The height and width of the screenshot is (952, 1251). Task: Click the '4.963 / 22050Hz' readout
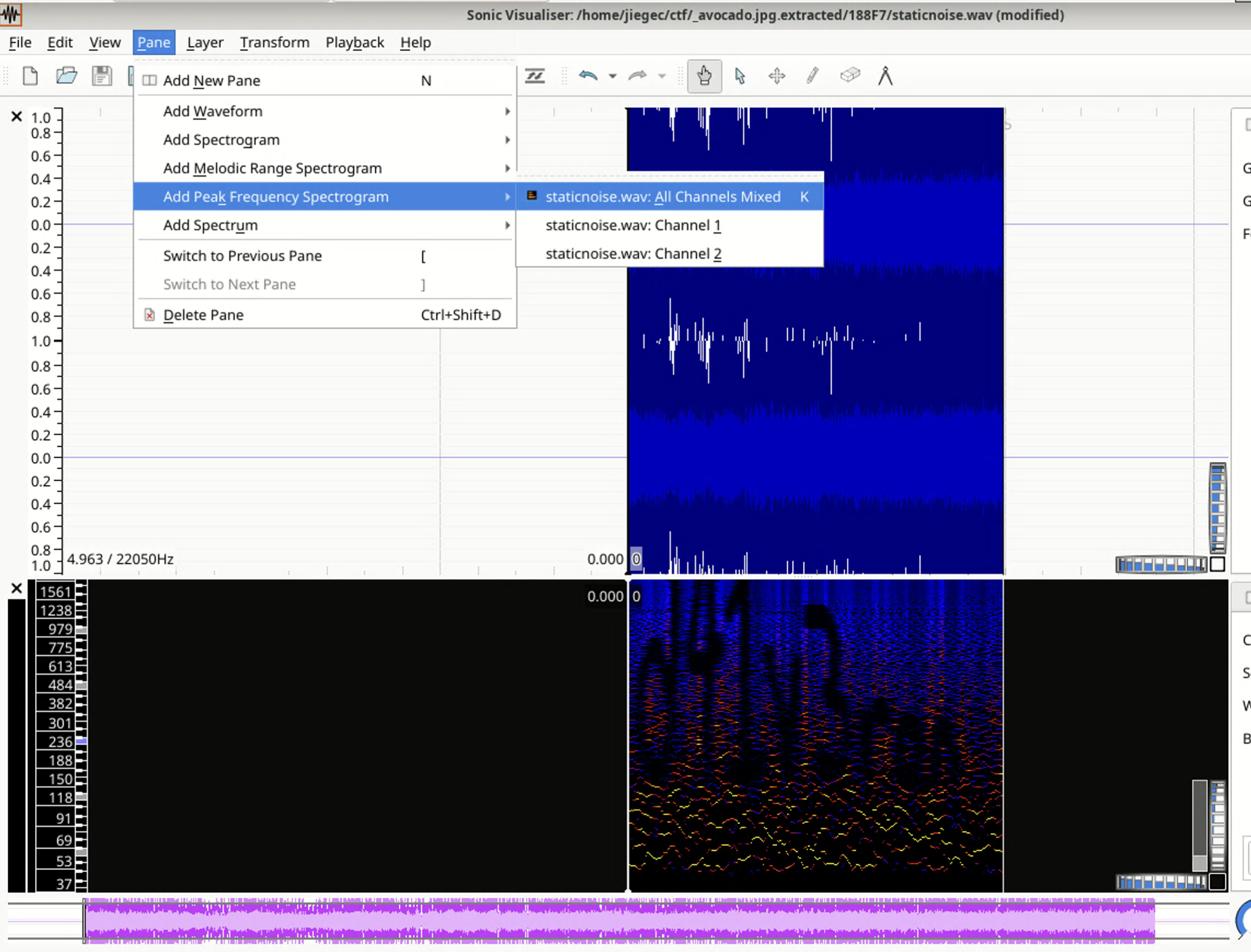[120, 559]
